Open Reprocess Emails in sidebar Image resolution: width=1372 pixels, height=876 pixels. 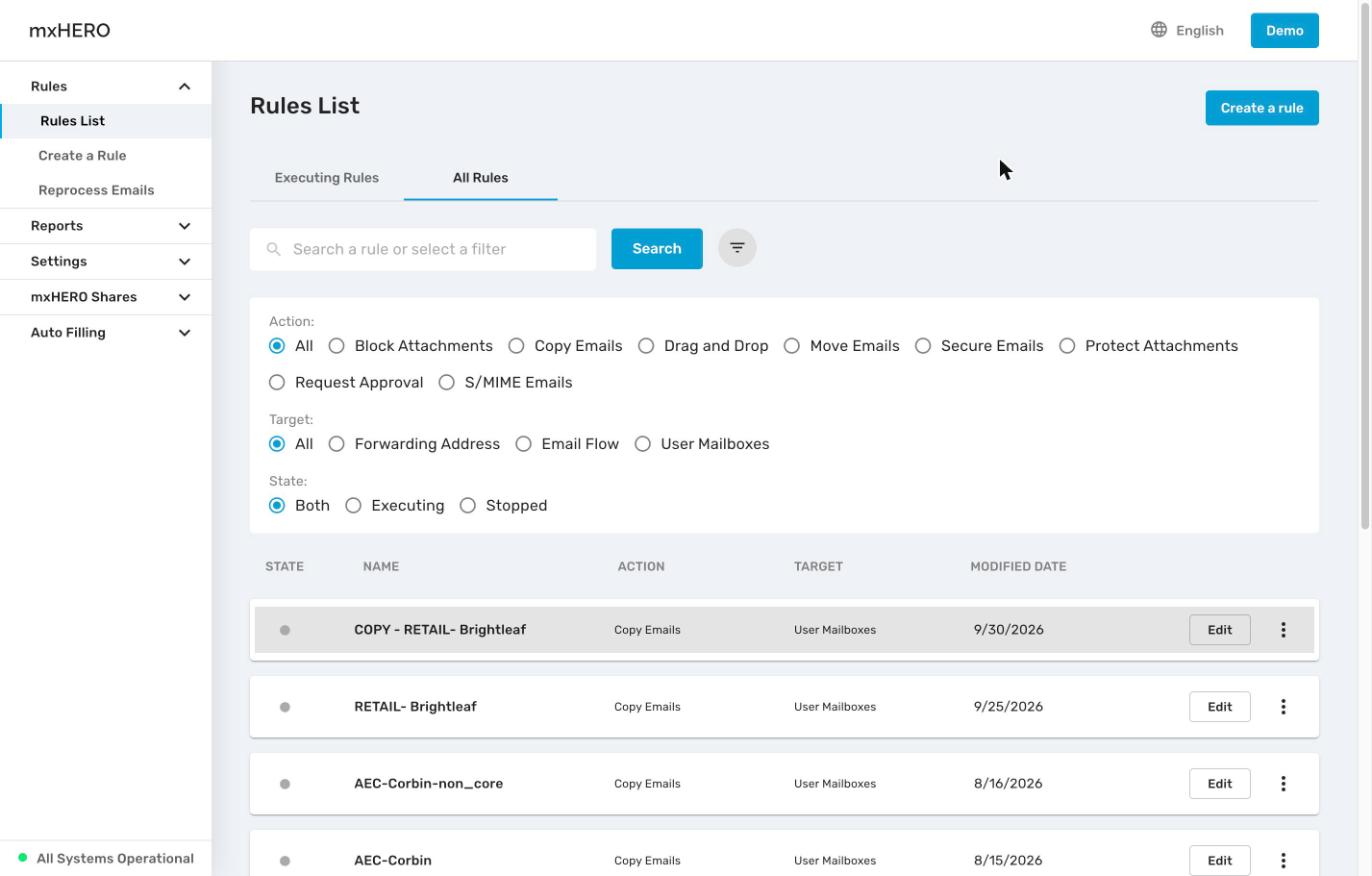(x=96, y=190)
